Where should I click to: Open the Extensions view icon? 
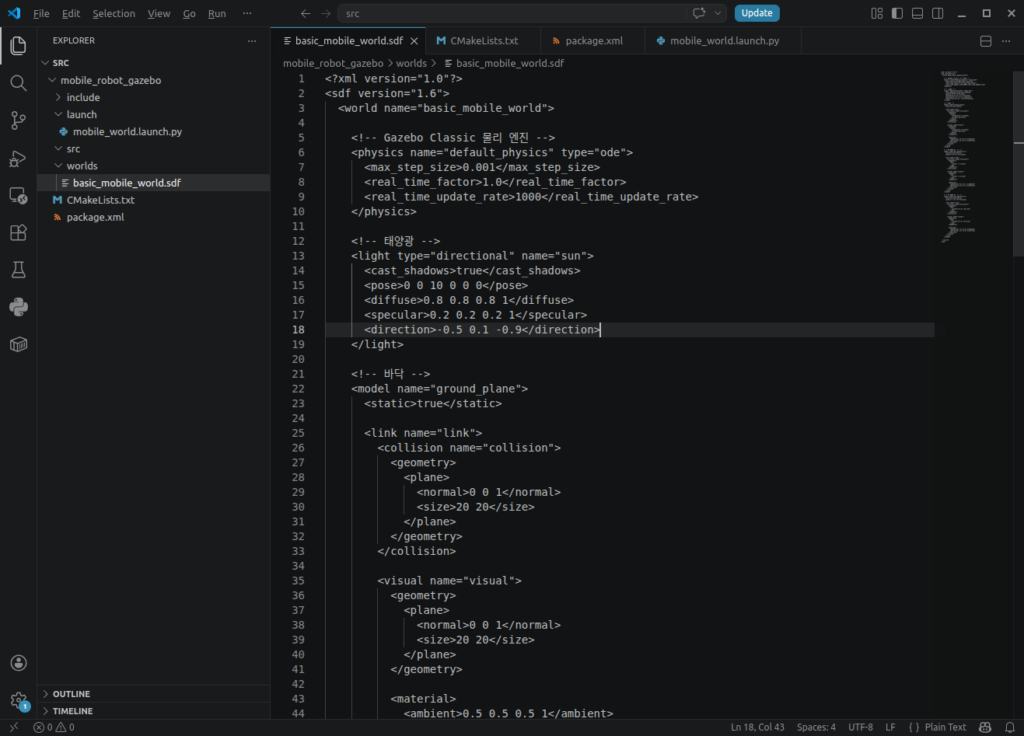(x=18, y=232)
